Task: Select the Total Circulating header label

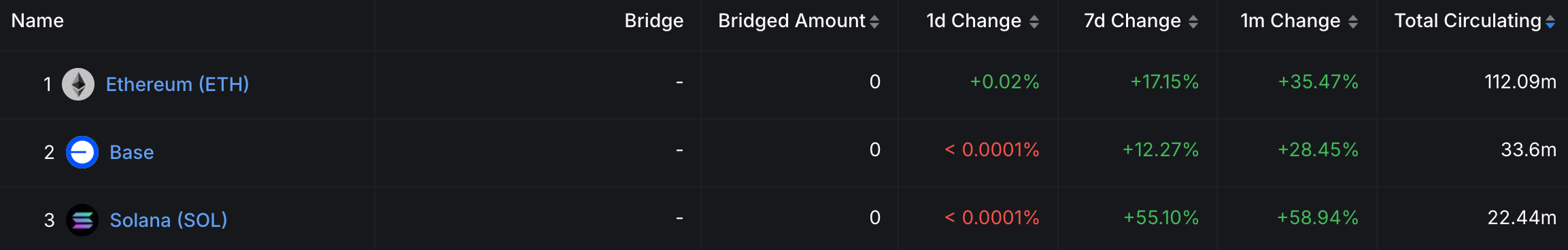Action: pyautogui.click(x=1468, y=21)
